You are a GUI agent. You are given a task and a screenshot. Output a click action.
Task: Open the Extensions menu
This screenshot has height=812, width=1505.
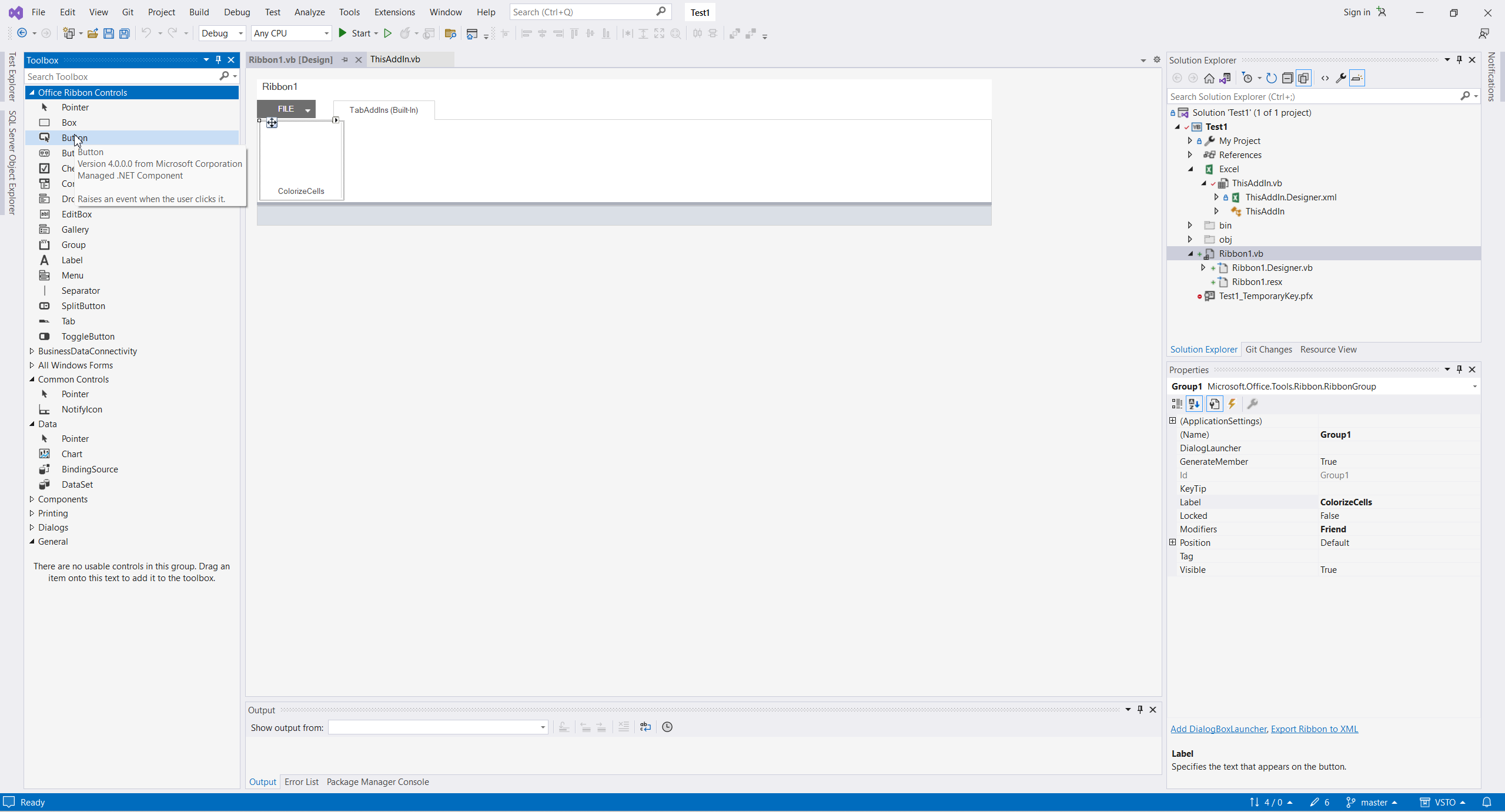394,12
